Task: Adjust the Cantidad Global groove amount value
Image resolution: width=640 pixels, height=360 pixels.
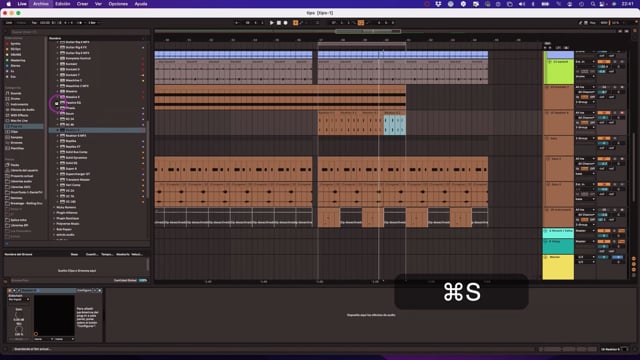Action: pyautogui.click(x=143, y=280)
